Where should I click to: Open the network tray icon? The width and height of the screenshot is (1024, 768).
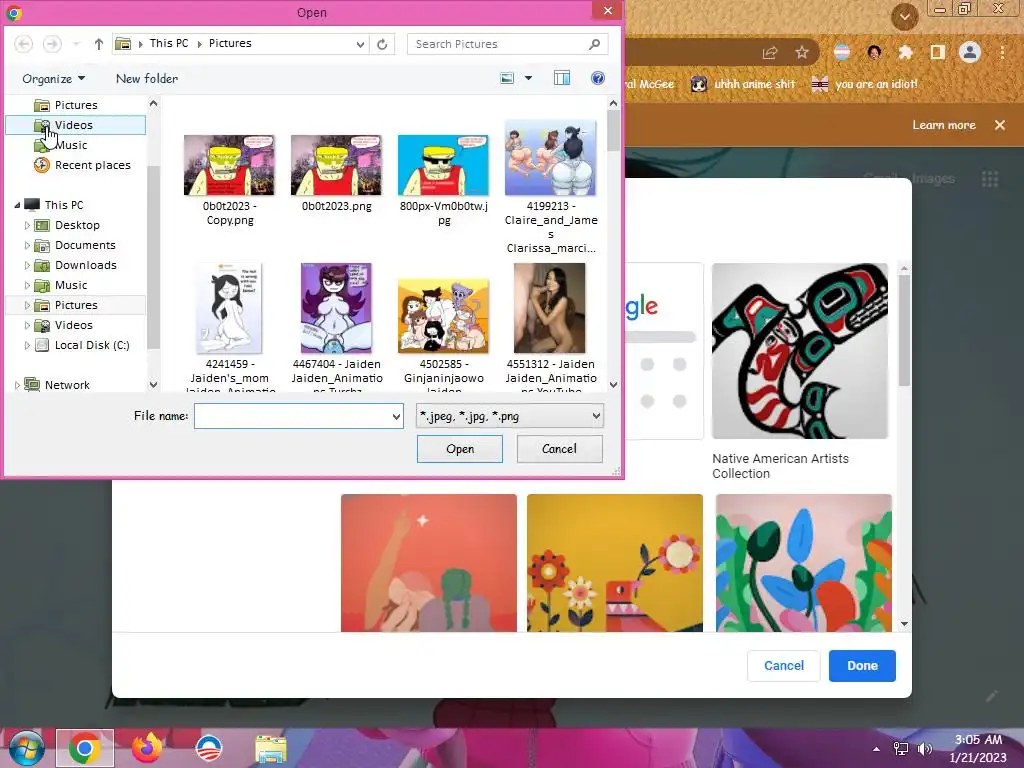point(901,748)
